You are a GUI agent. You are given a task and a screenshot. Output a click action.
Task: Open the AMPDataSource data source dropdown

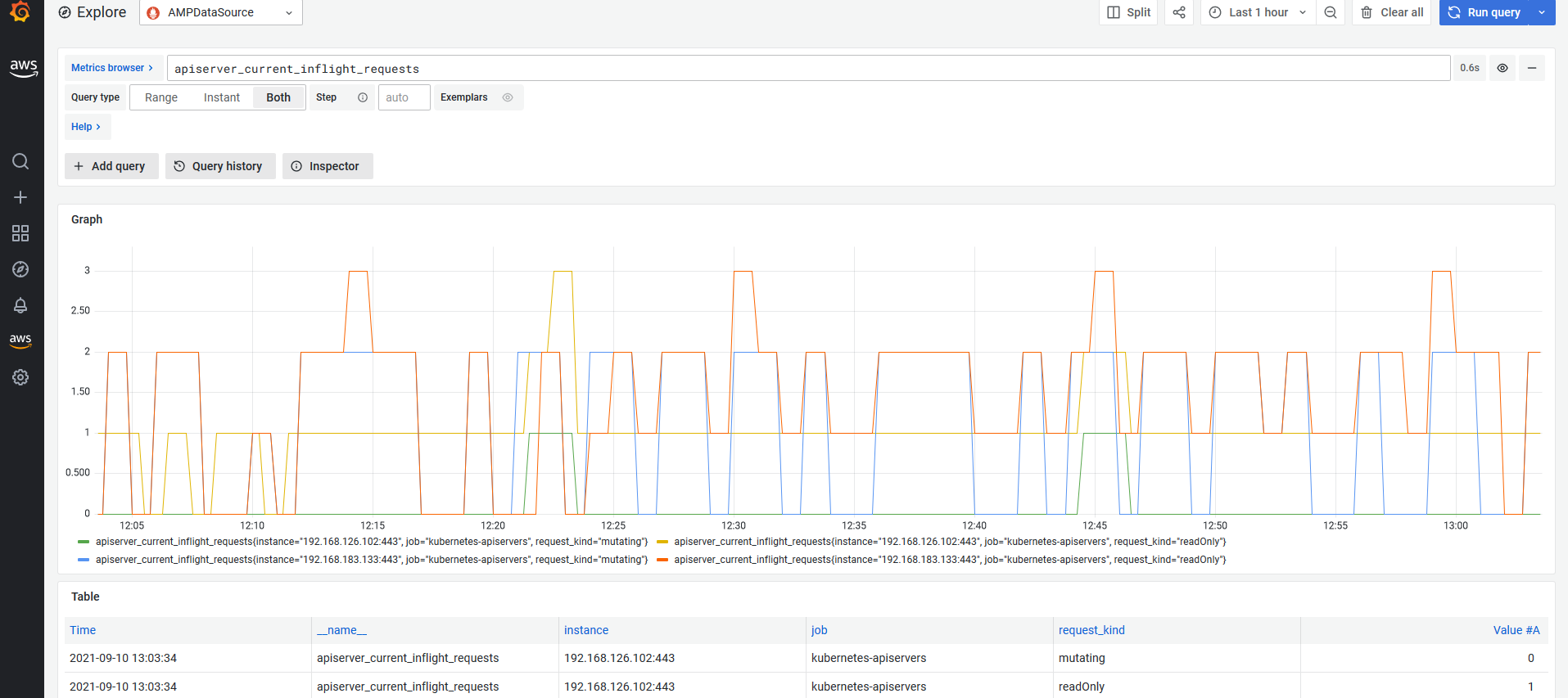[221, 12]
